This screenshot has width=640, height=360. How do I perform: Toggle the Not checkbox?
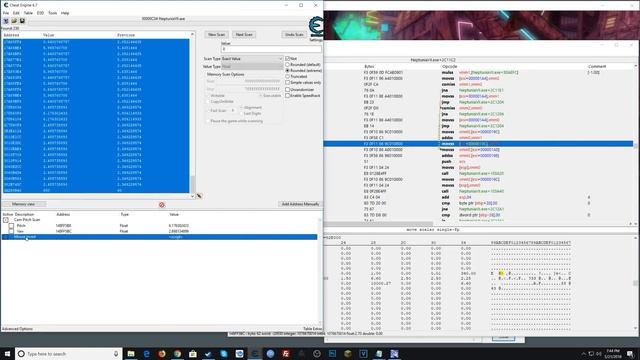288,58
